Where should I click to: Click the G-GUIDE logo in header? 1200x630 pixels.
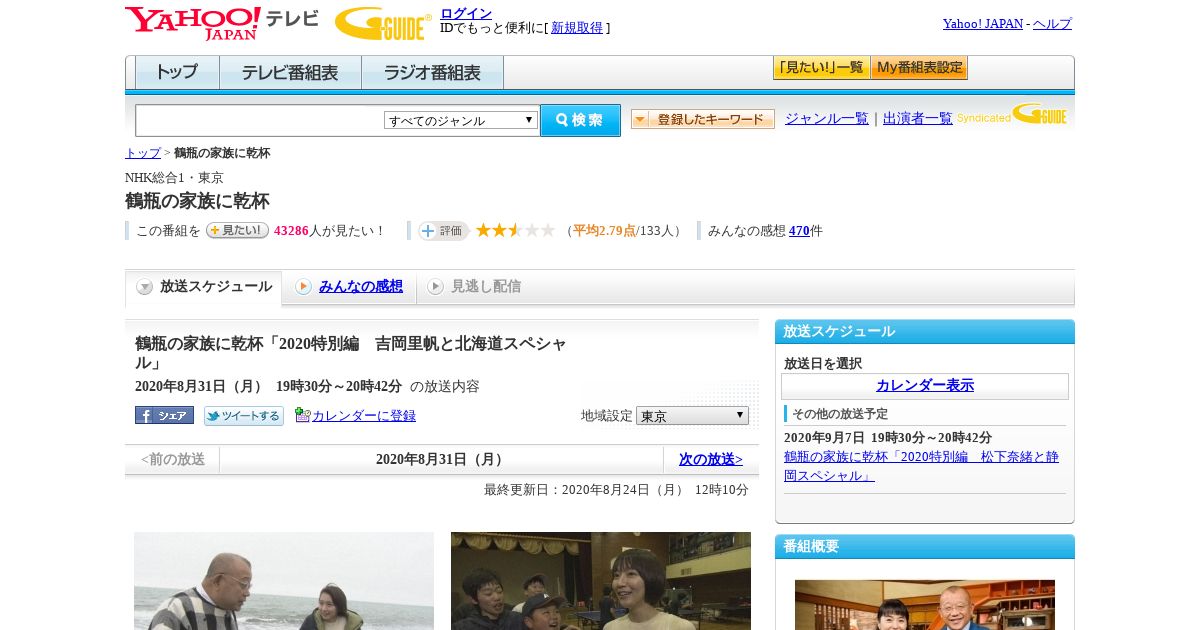pyautogui.click(x=383, y=24)
